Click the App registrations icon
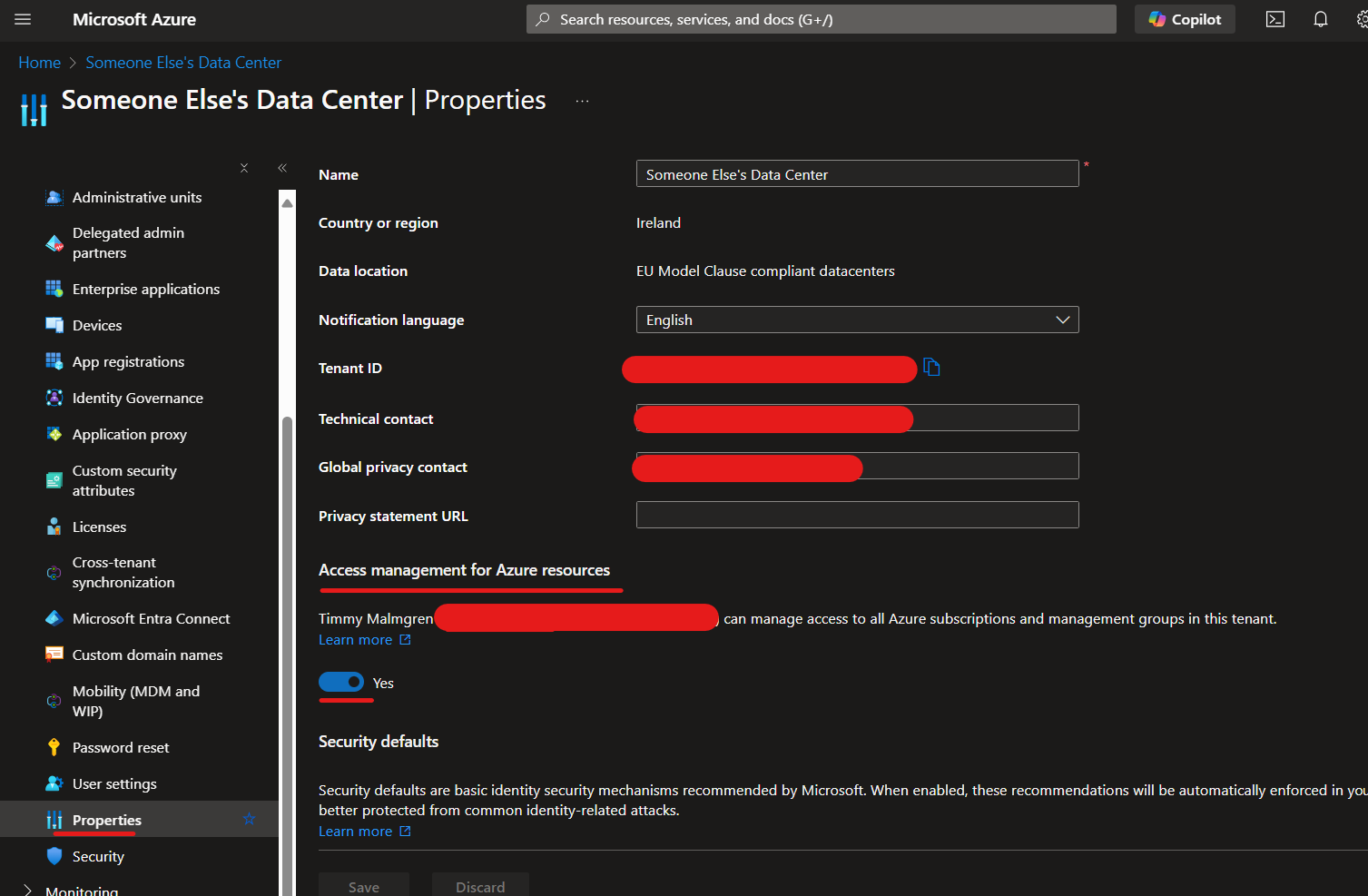Image resolution: width=1368 pixels, height=896 pixels. pyautogui.click(x=54, y=361)
